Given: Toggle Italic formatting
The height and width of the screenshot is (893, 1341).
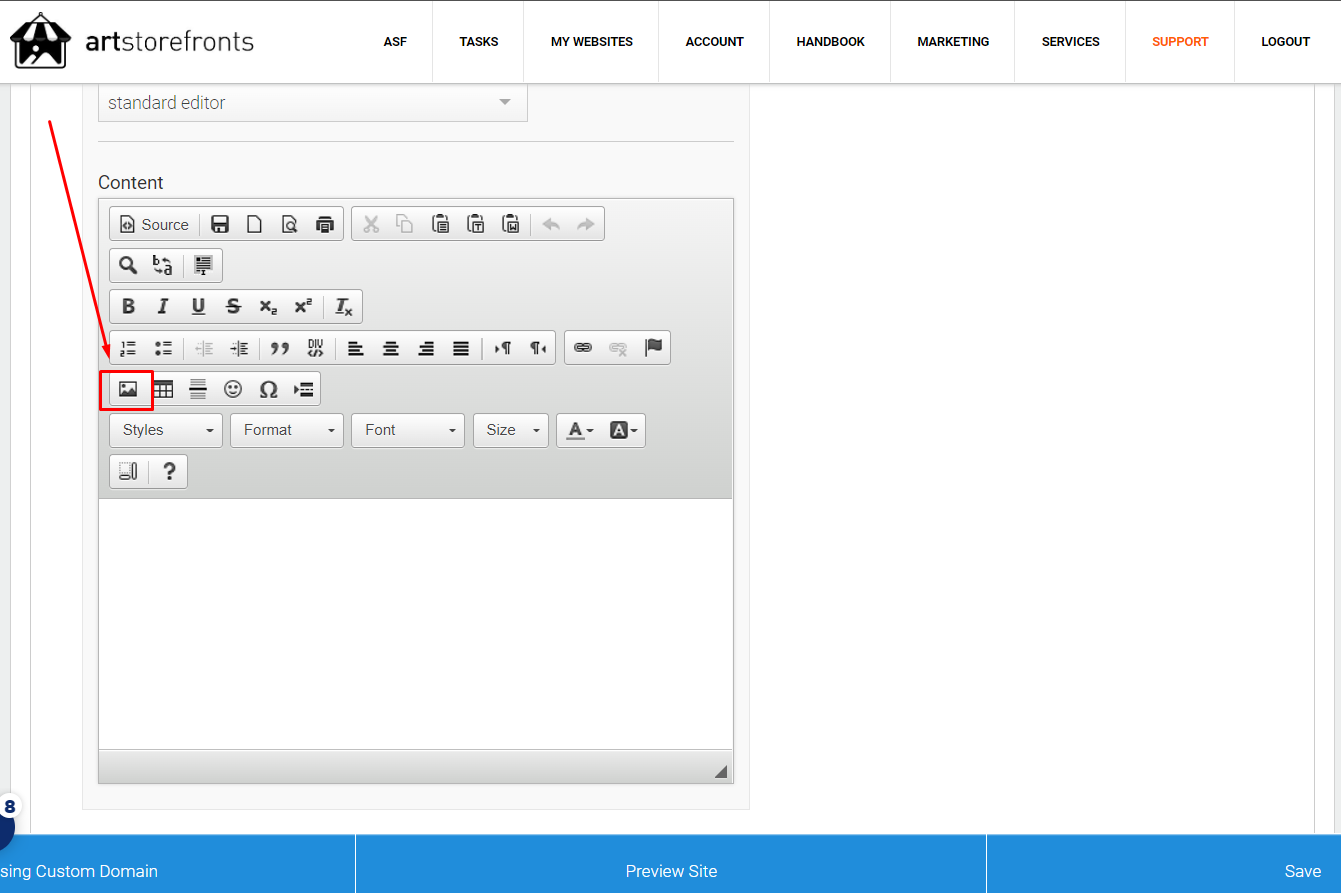Looking at the screenshot, I should (x=163, y=306).
